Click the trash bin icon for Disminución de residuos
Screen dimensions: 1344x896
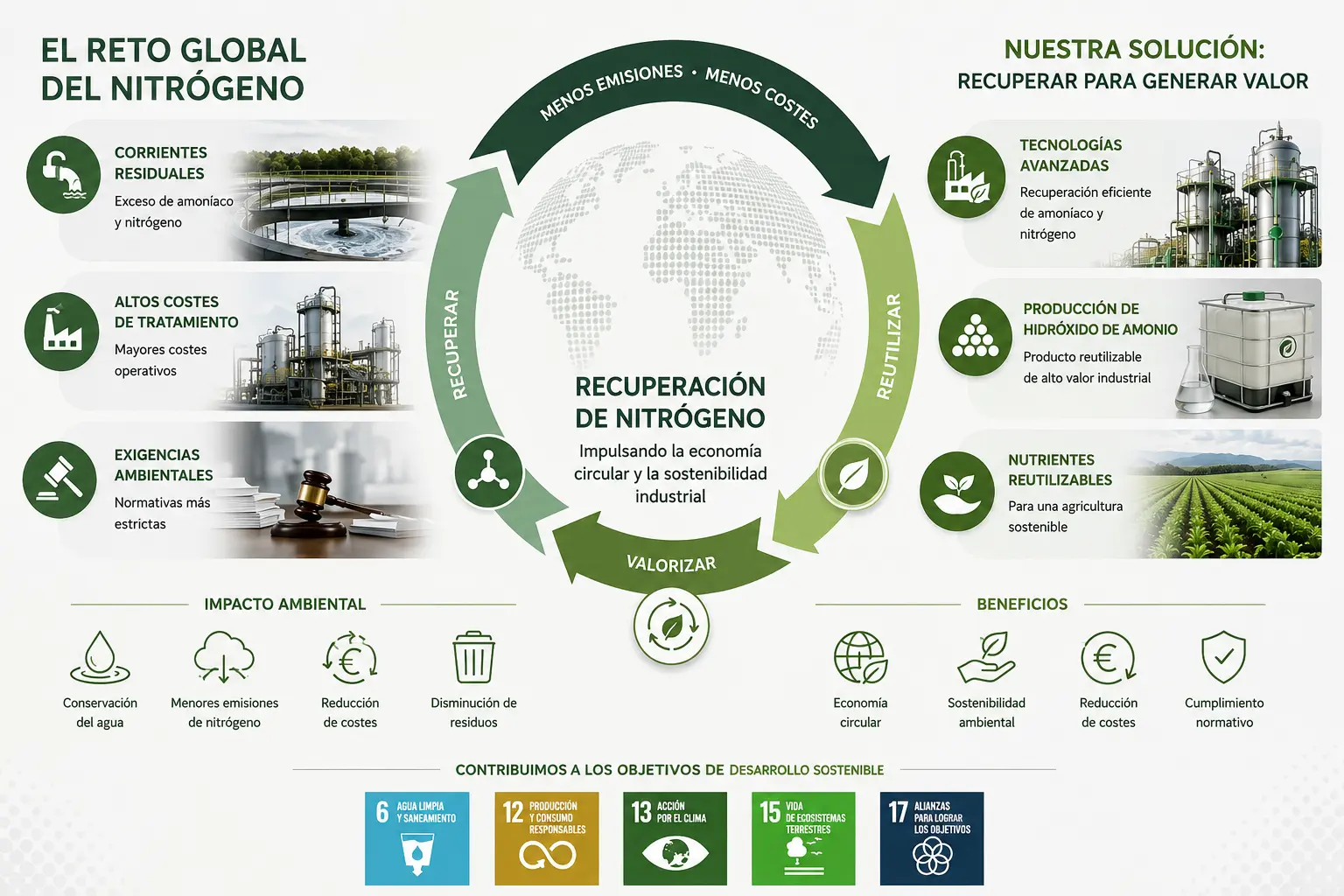click(473, 658)
